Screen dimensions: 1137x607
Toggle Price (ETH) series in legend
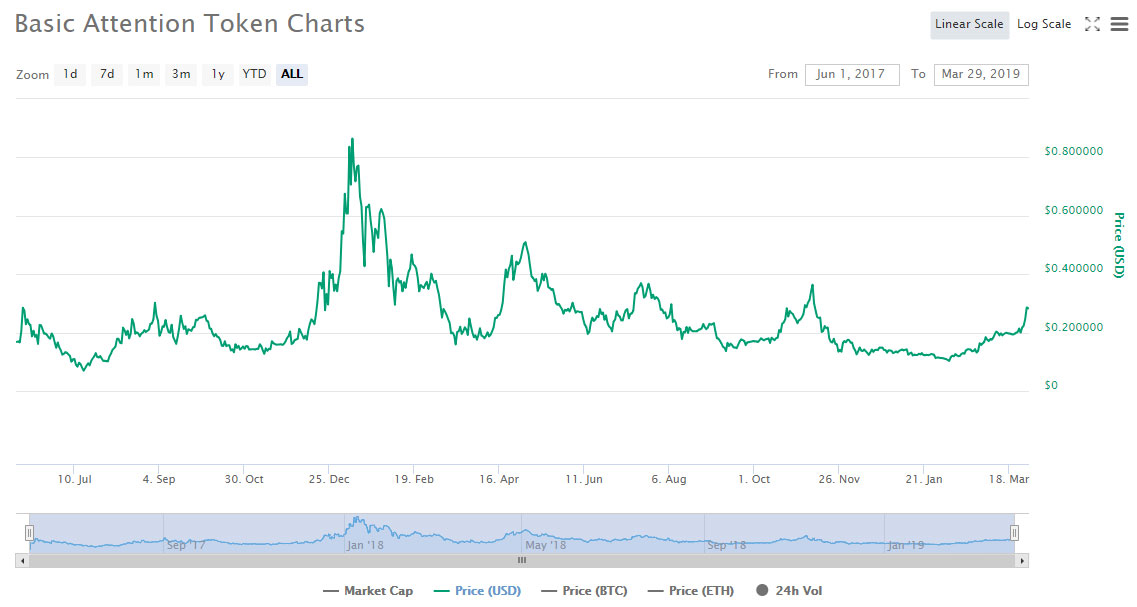coord(691,591)
